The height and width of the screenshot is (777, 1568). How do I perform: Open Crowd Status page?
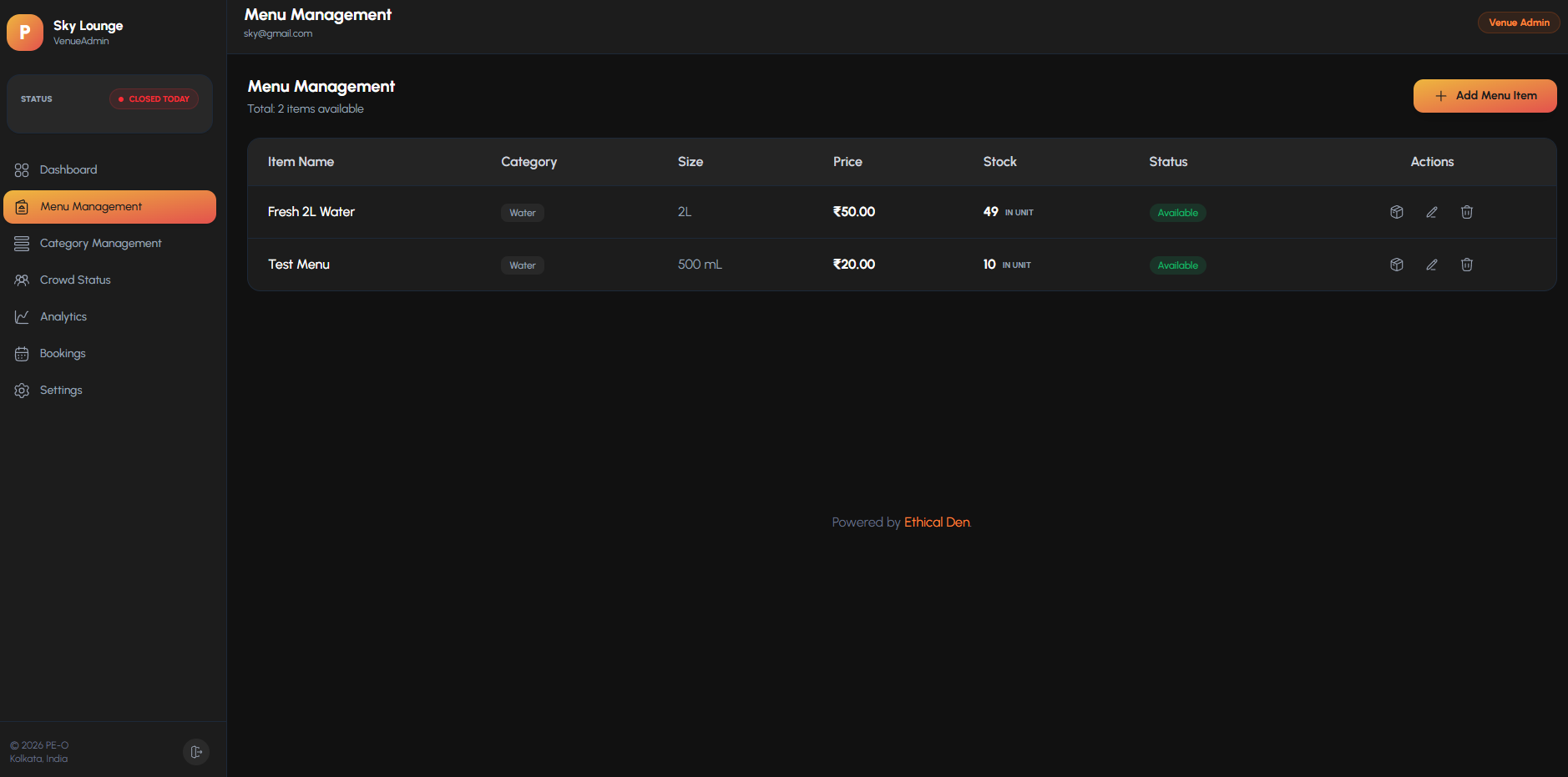pyautogui.click(x=109, y=280)
